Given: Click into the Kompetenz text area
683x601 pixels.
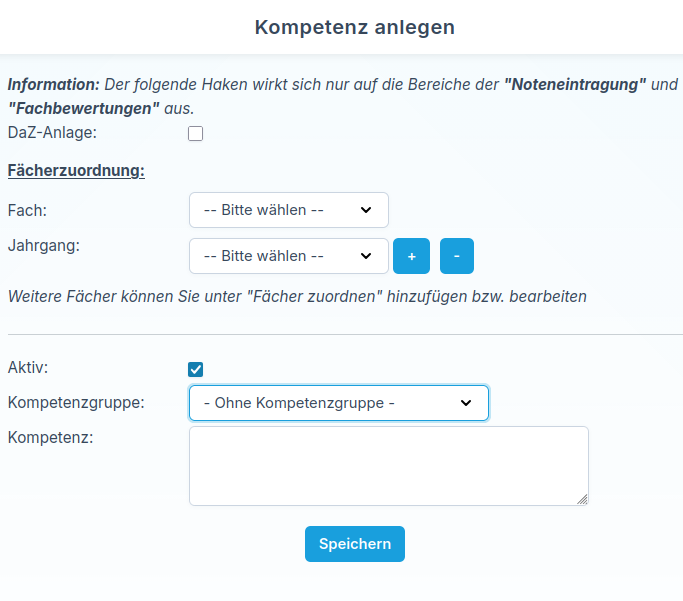Looking at the screenshot, I should click(388, 466).
